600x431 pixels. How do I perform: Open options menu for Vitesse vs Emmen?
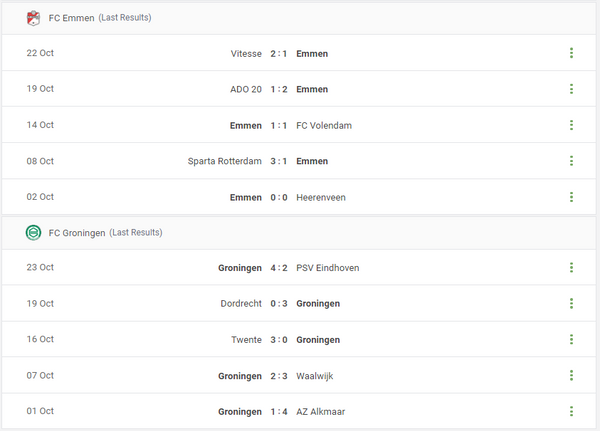(x=571, y=53)
